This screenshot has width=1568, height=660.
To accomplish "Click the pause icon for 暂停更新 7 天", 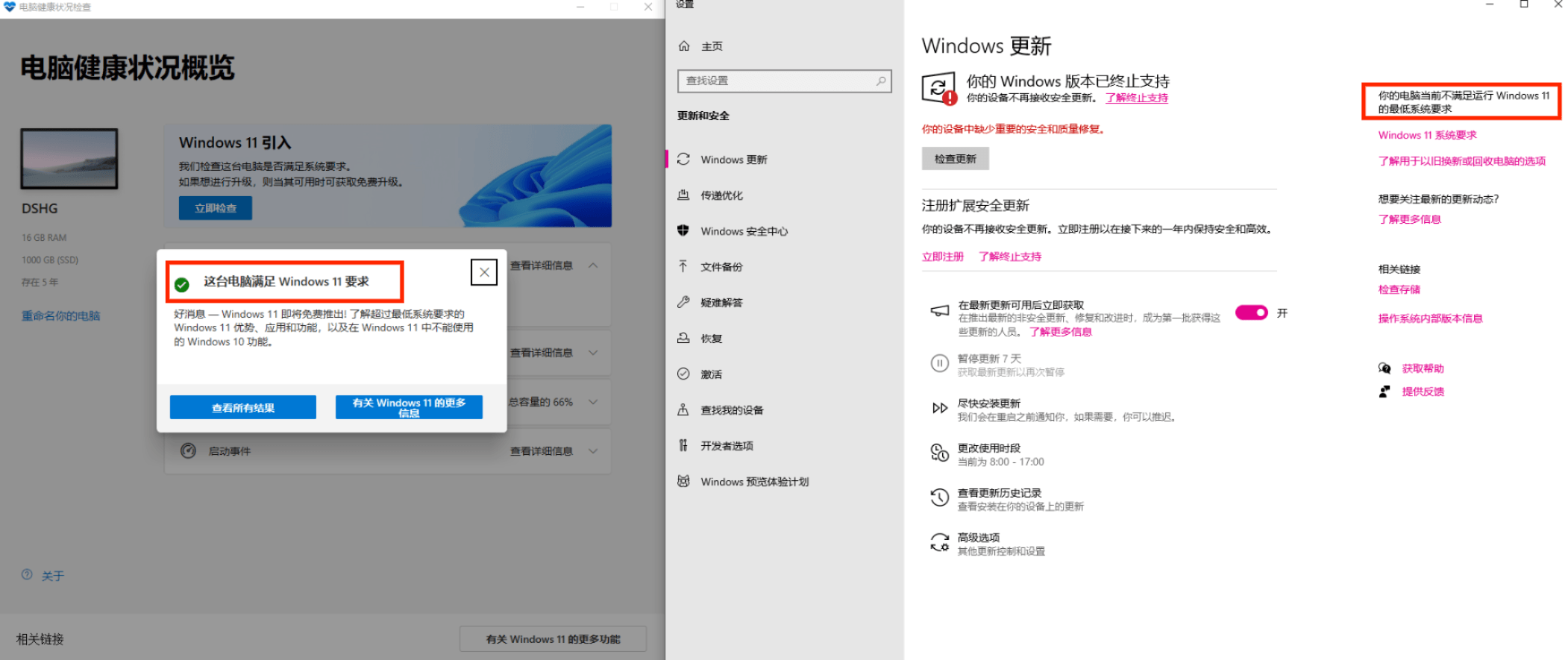I will pyautogui.click(x=939, y=363).
